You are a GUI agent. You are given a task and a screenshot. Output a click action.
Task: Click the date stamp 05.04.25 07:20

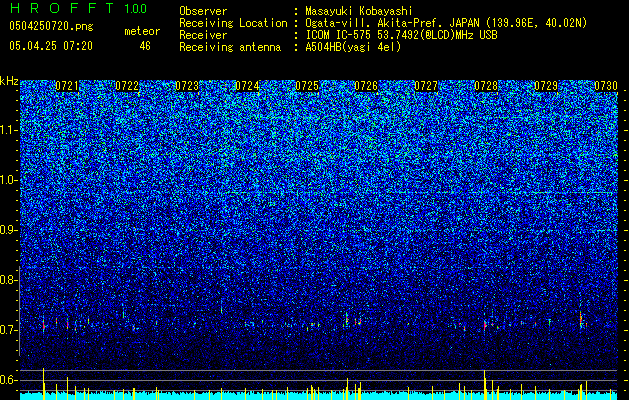pos(51,46)
